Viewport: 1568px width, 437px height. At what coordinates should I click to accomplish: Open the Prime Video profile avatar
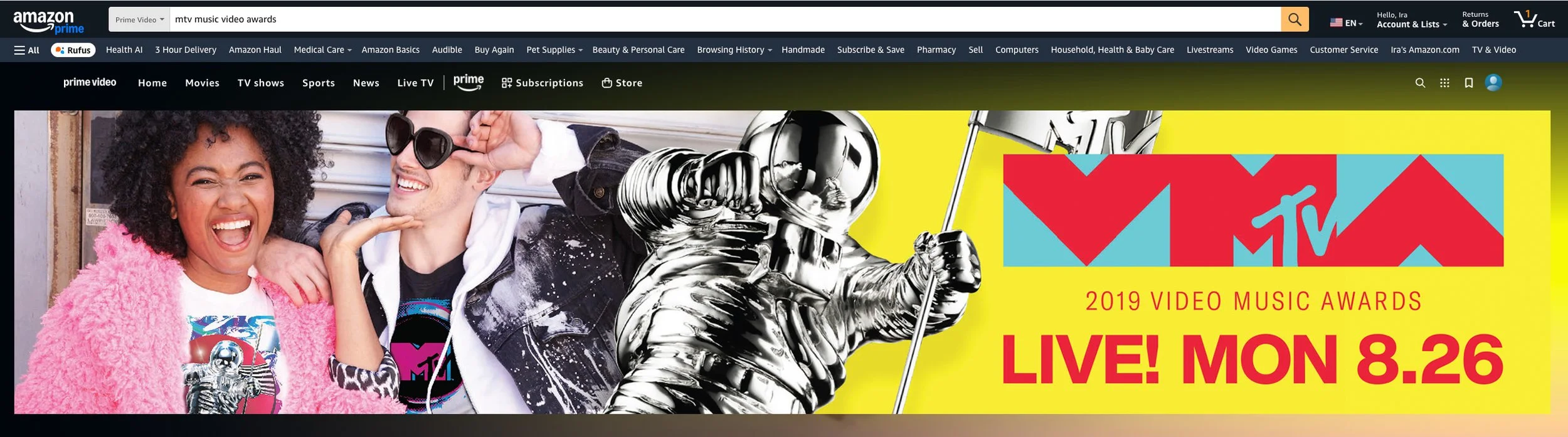(x=1493, y=83)
